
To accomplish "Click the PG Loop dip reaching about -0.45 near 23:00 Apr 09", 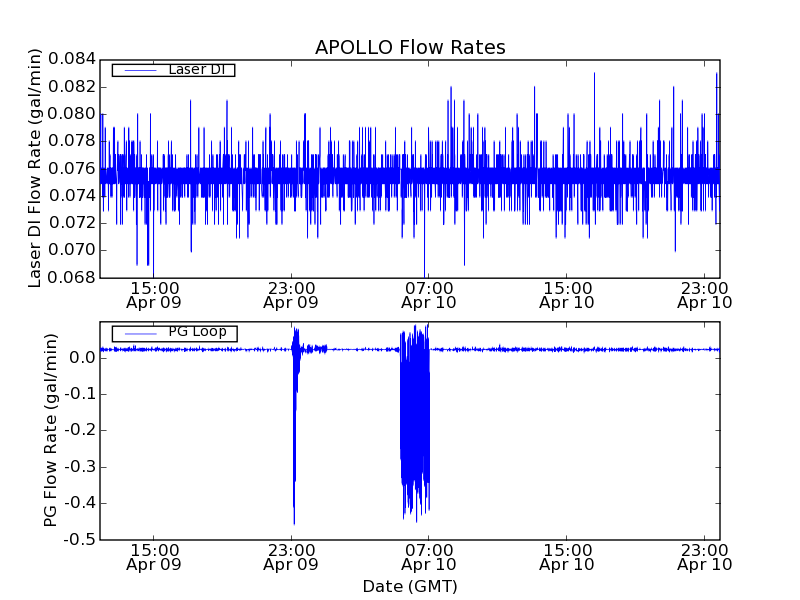I will point(295,434).
